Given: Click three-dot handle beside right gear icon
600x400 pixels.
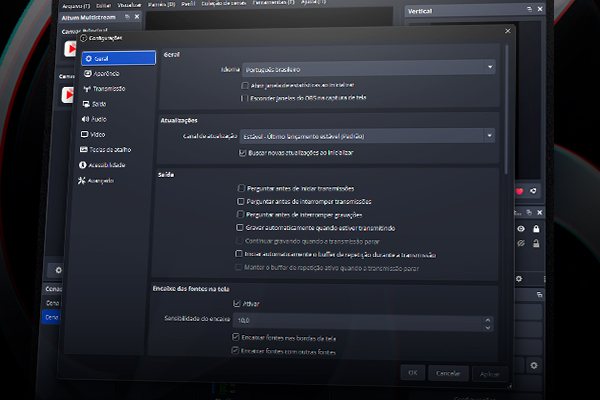Looking at the screenshot, I should coord(544,279).
